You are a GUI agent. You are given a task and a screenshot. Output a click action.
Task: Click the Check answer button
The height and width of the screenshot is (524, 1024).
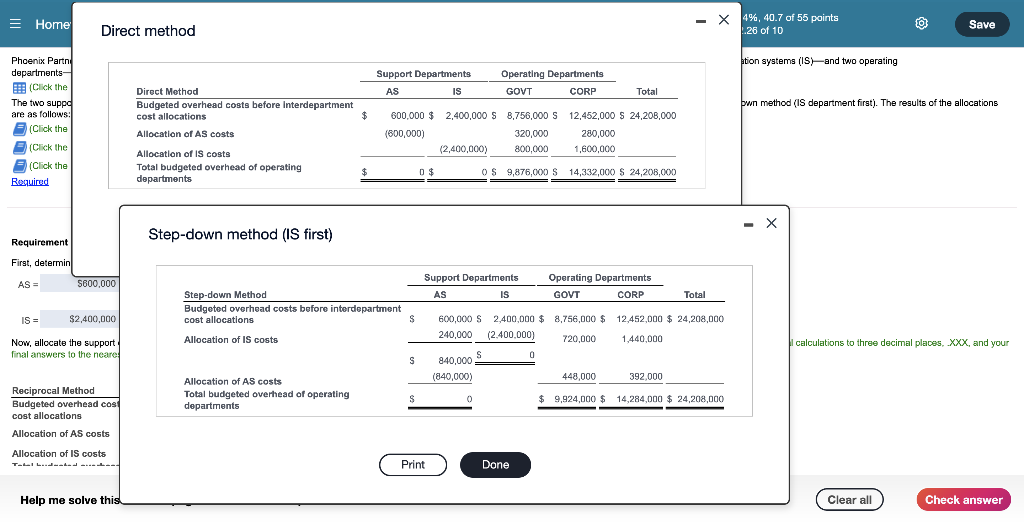(x=963, y=500)
